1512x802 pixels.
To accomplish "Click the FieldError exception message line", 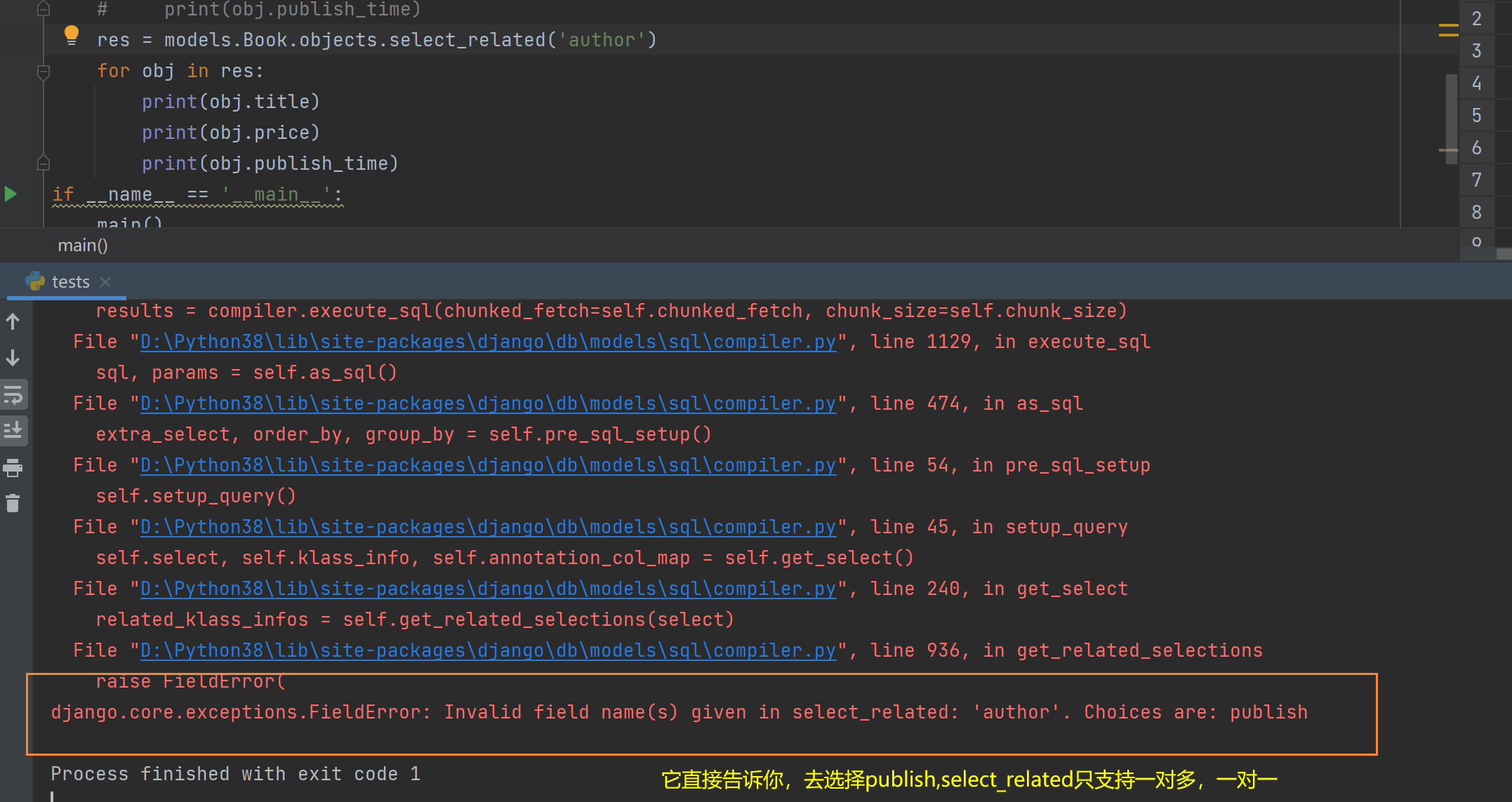I will pos(679,712).
